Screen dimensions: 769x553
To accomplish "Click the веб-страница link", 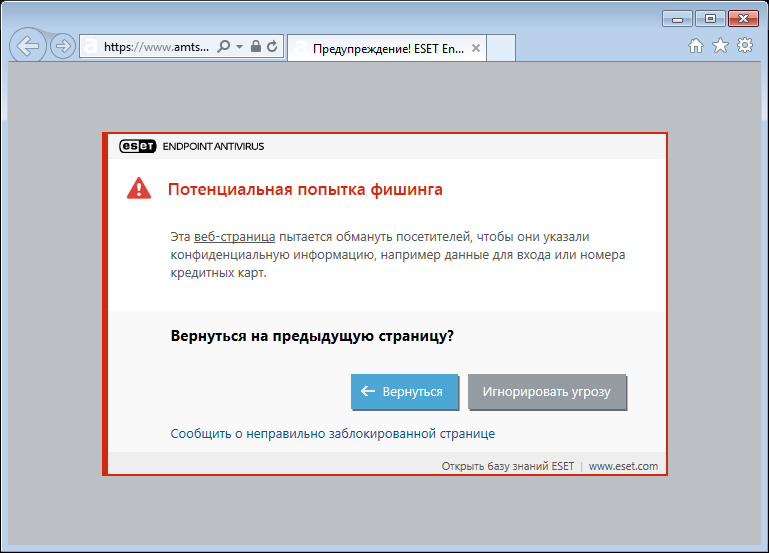I will pyautogui.click(x=234, y=237).
